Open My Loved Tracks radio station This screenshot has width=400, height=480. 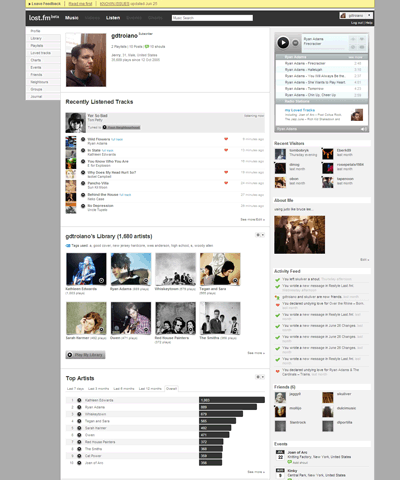tap(300, 110)
